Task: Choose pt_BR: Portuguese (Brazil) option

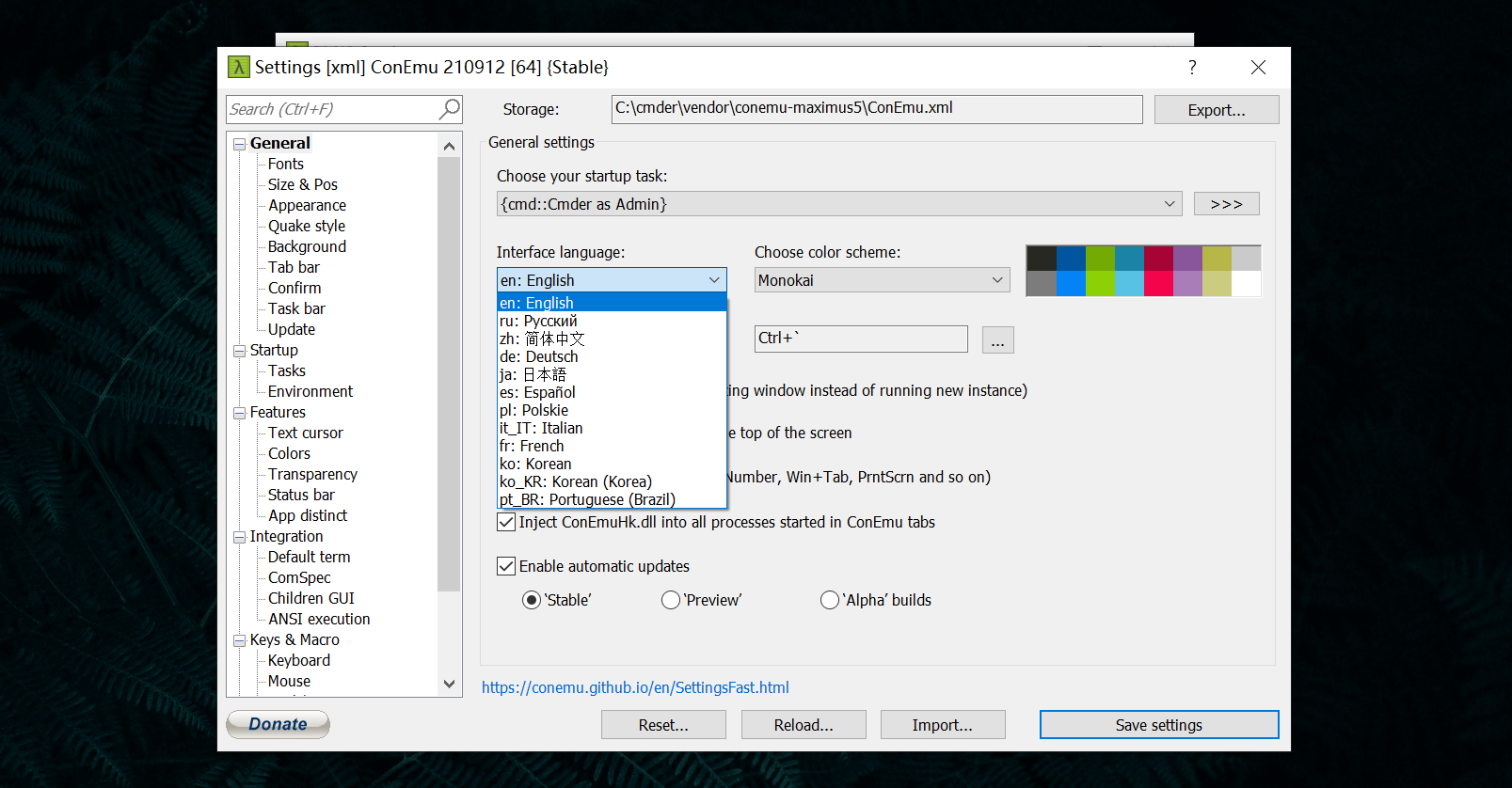Action: (x=612, y=499)
